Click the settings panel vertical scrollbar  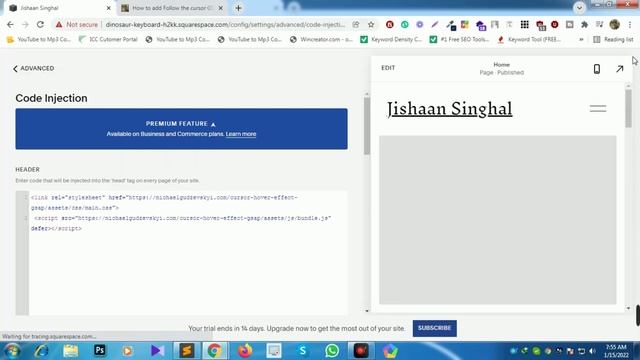(367, 125)
